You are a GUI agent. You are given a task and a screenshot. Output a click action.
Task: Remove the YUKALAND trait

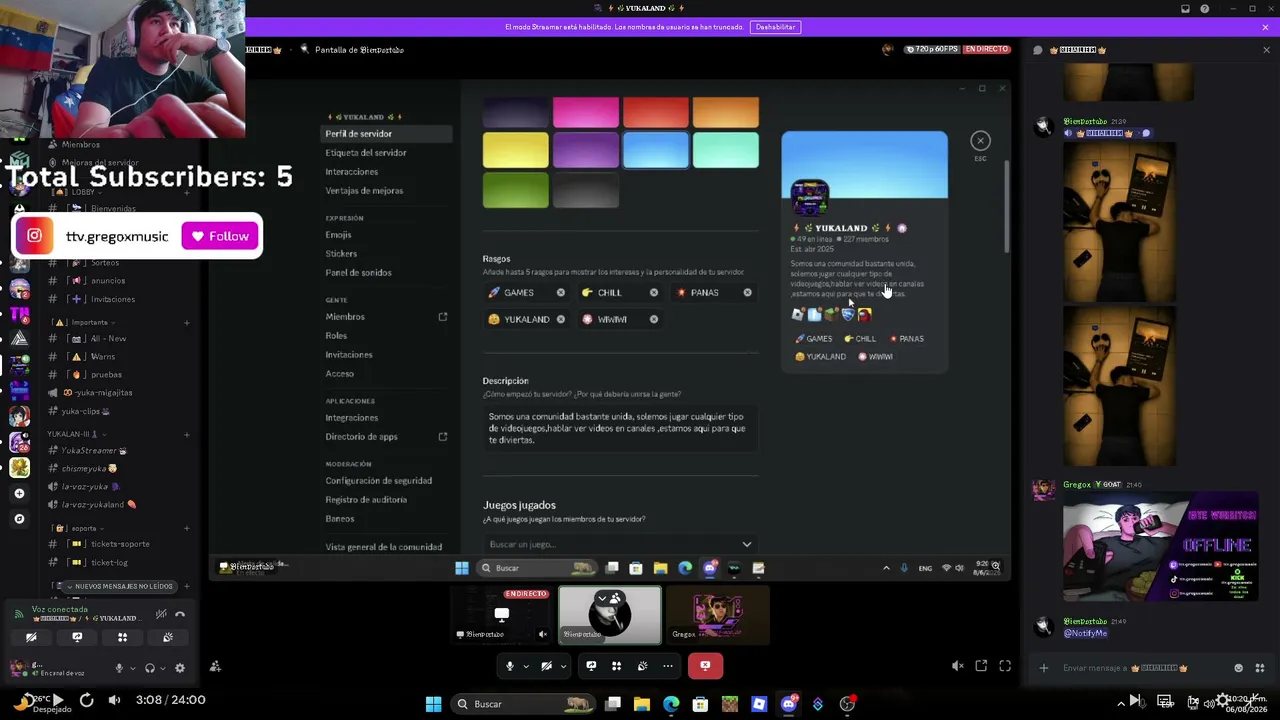tap(560, 320)
